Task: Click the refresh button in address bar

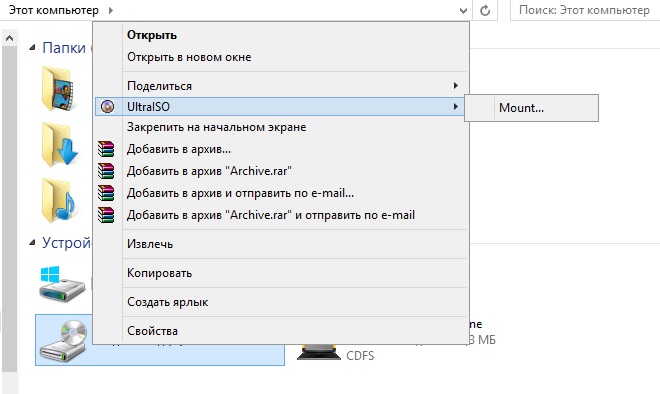Action: (485, 10)
